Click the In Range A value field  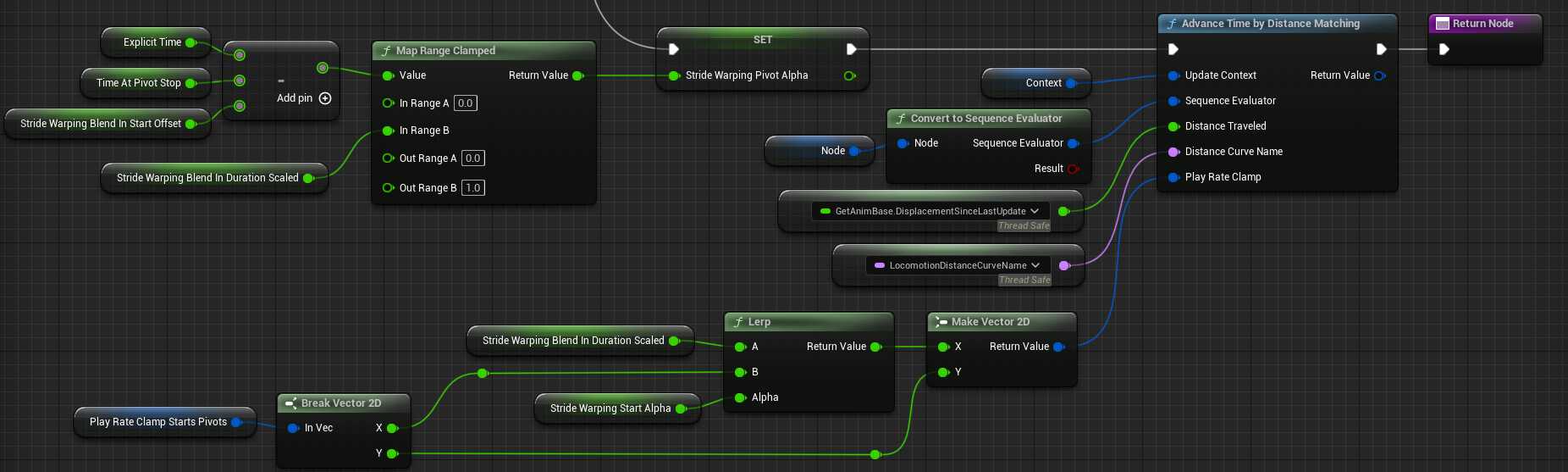pyautogui.click(x=465, y=103)
